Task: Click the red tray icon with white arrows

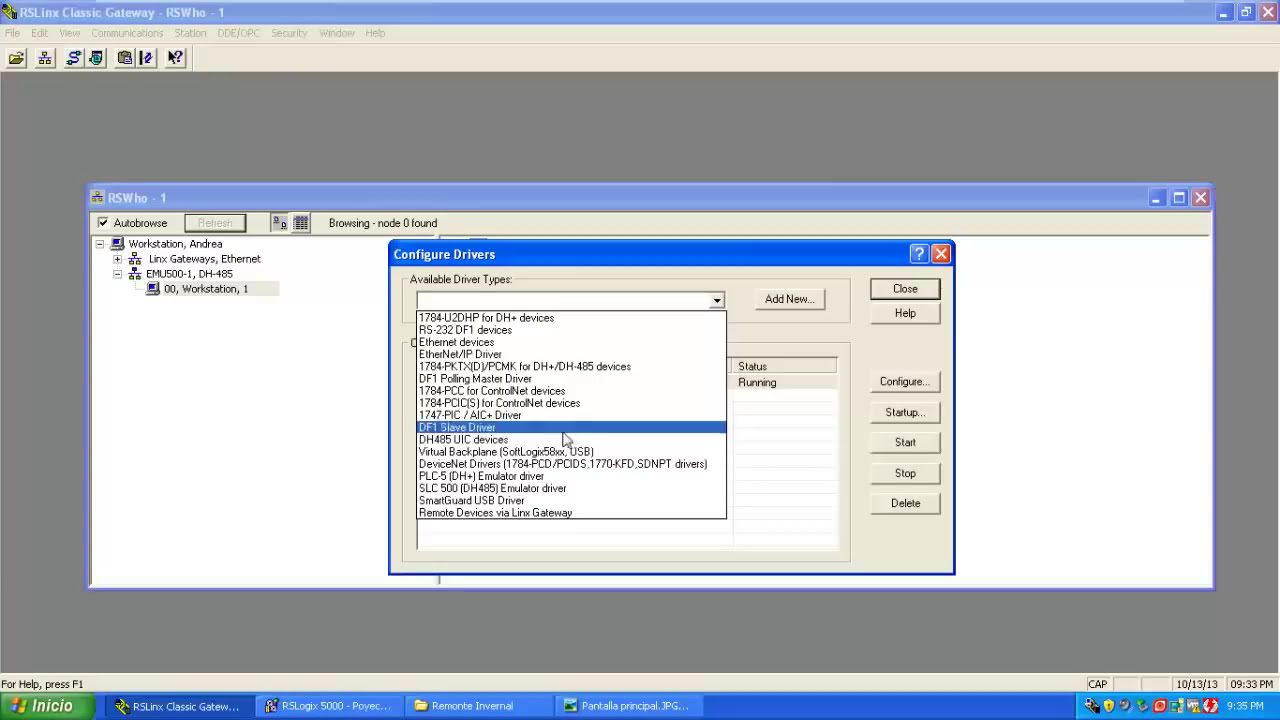Action: [1211, 706]
